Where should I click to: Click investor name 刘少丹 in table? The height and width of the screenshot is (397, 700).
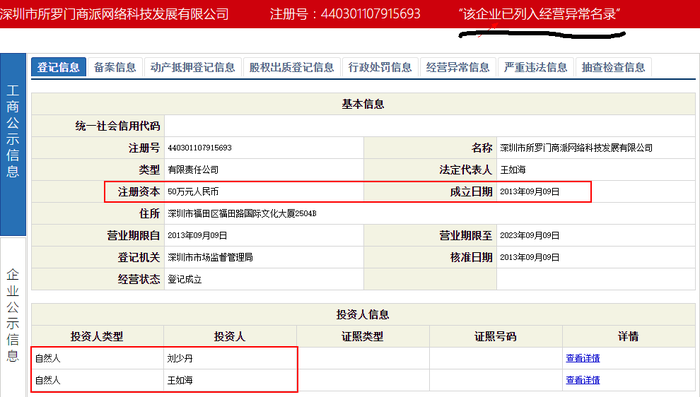(x=180, y=358)
